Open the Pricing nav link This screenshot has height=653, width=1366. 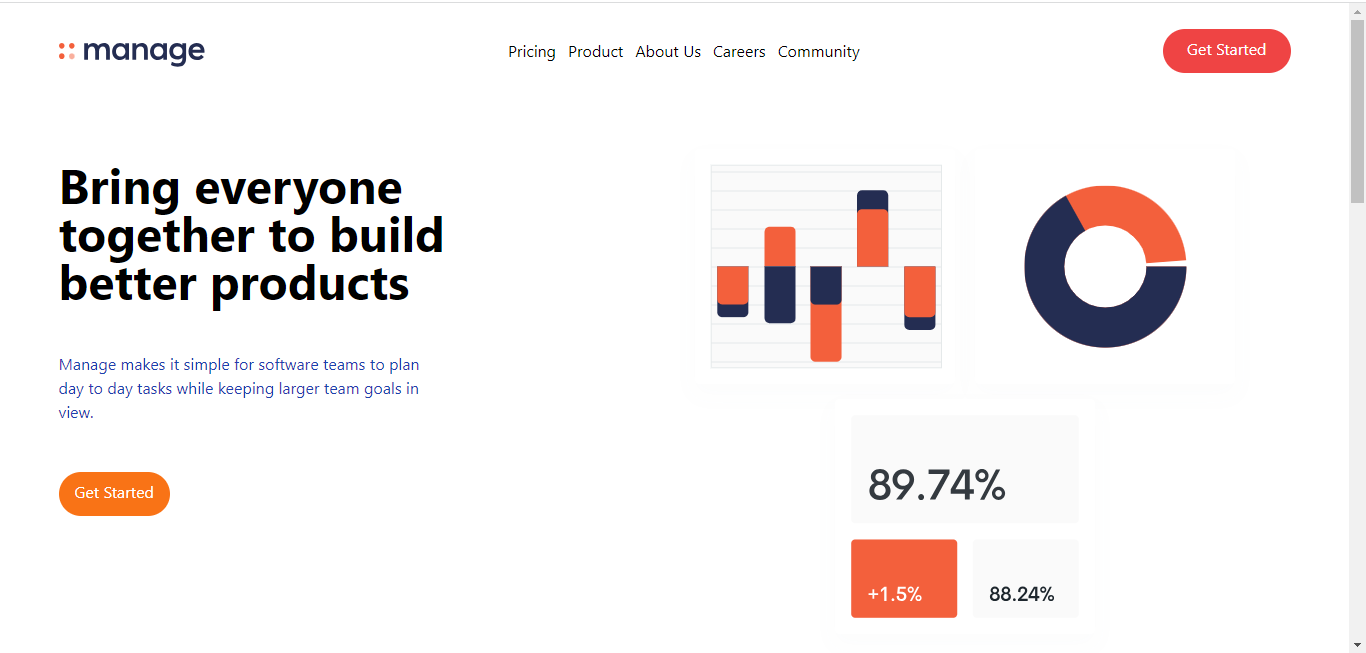532,52
